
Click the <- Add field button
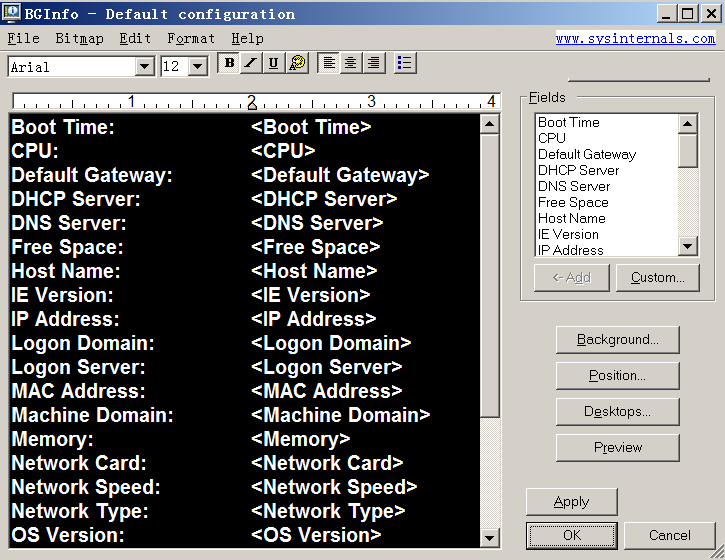572,277
